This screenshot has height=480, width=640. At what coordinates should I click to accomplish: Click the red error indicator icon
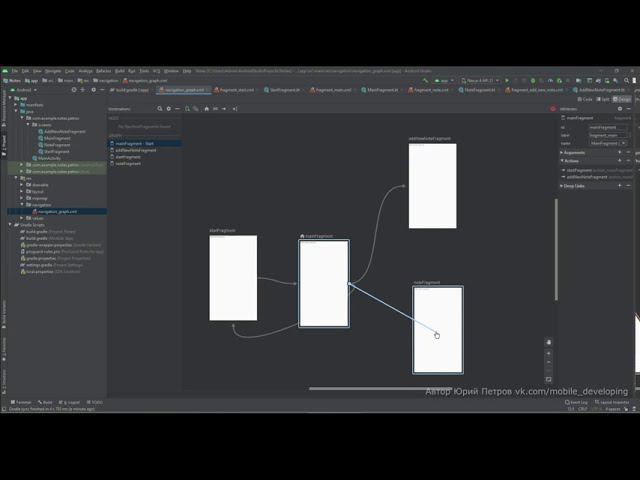coord(553,109)
